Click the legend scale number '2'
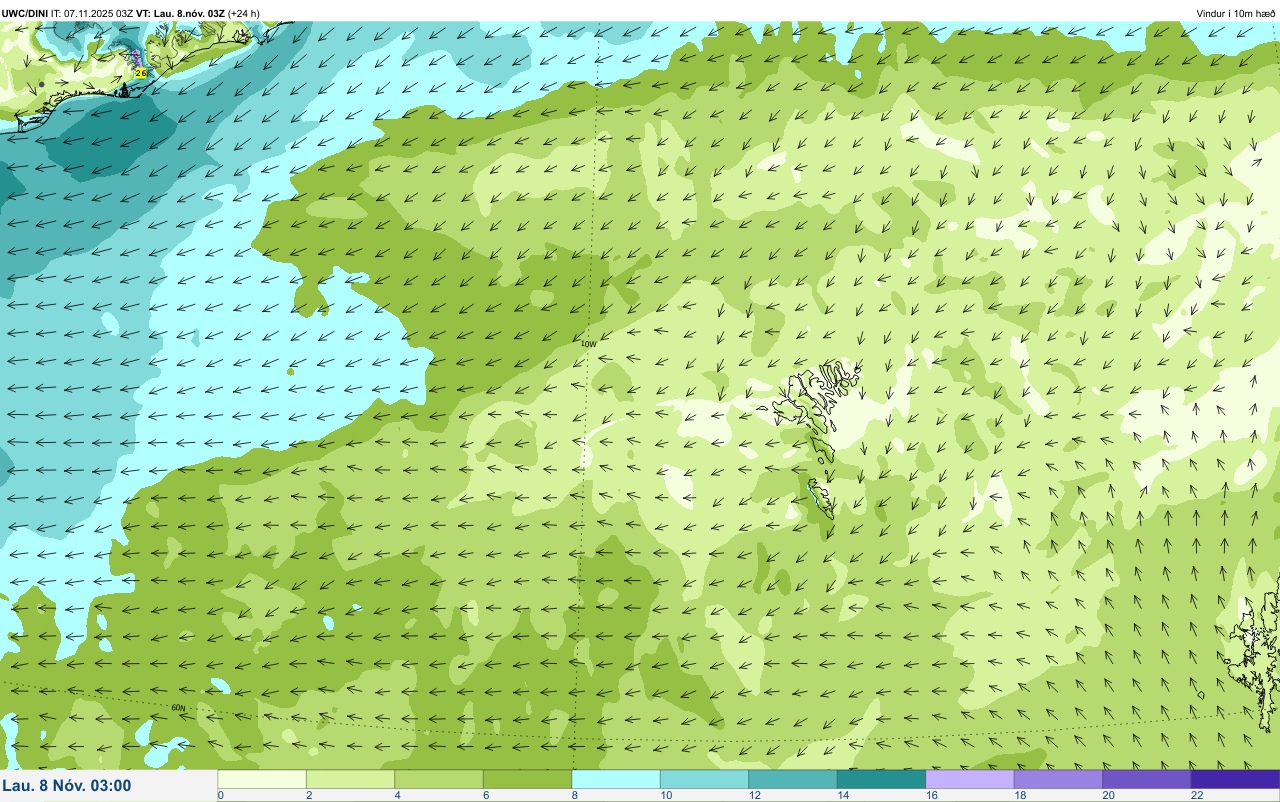 (308, 795)
